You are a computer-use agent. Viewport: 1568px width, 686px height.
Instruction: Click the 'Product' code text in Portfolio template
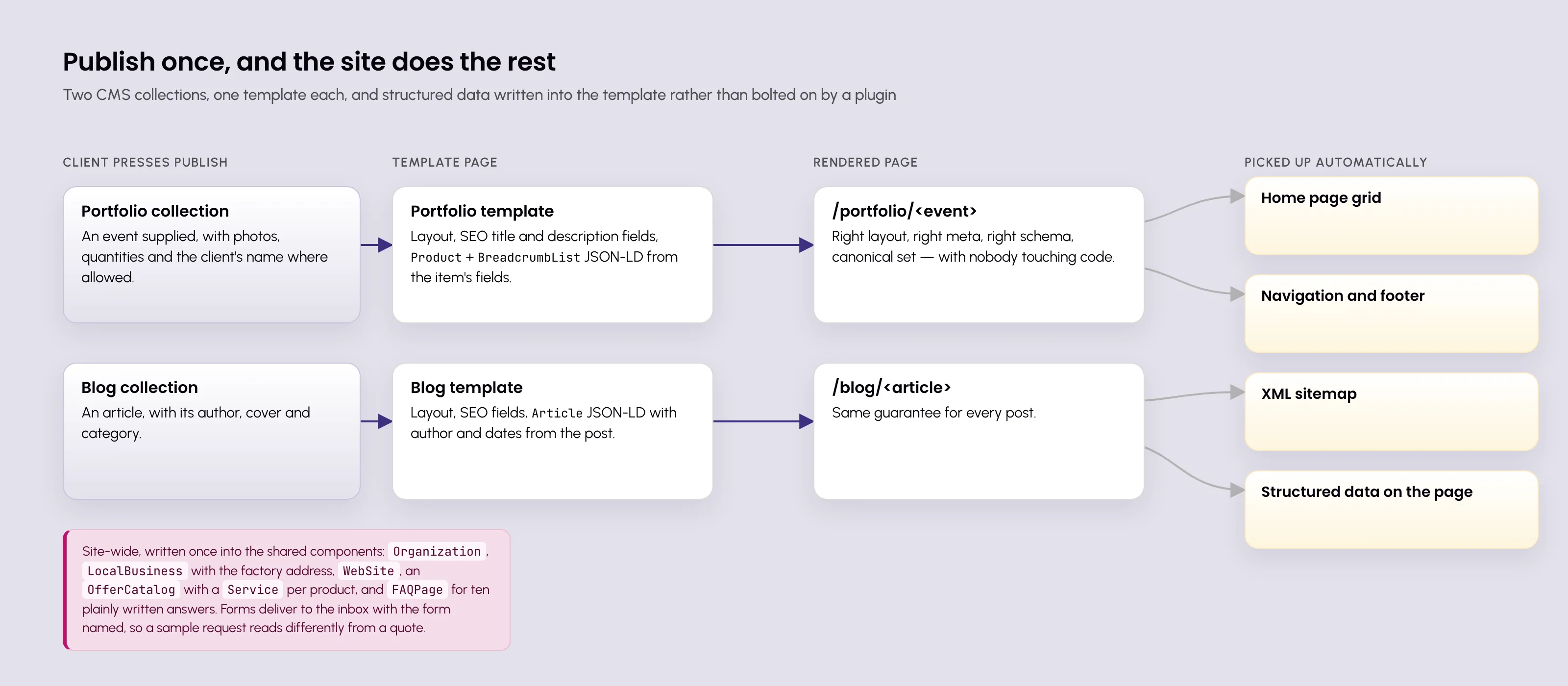click(x=436, y=257)
